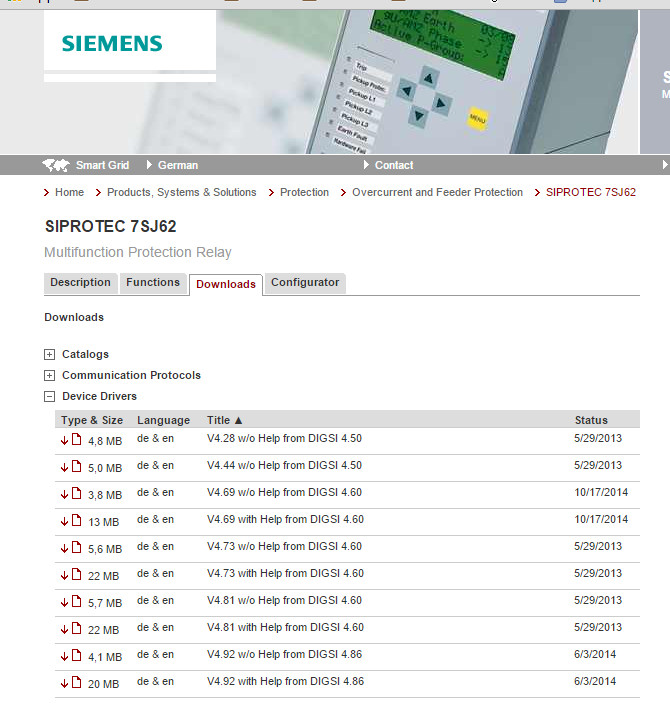Open V4.73 with Help from DIGSI 4.60
This screenshot has height=714, width=670.
pos(285,573)
